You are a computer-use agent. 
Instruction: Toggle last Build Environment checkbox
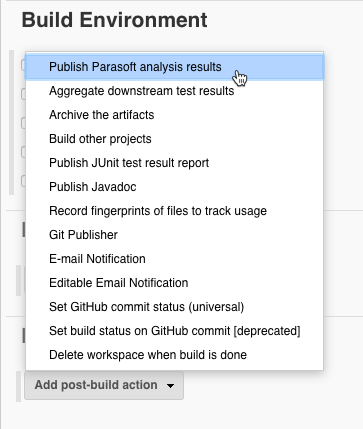point(24,181)
